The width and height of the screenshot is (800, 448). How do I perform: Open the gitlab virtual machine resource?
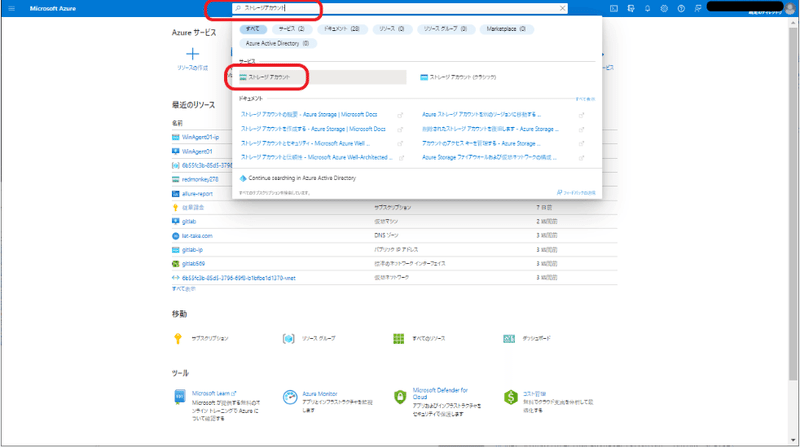[x=189, y=222]
